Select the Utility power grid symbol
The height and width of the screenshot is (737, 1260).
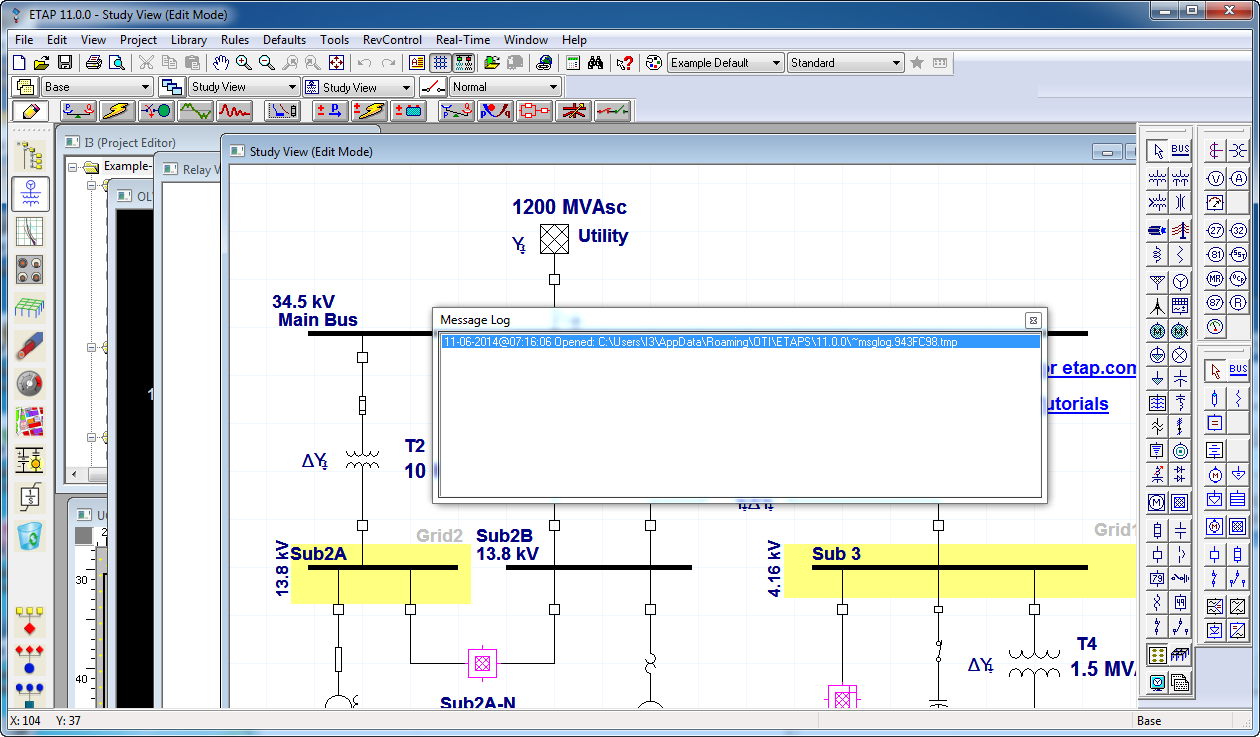click(554, 239)
